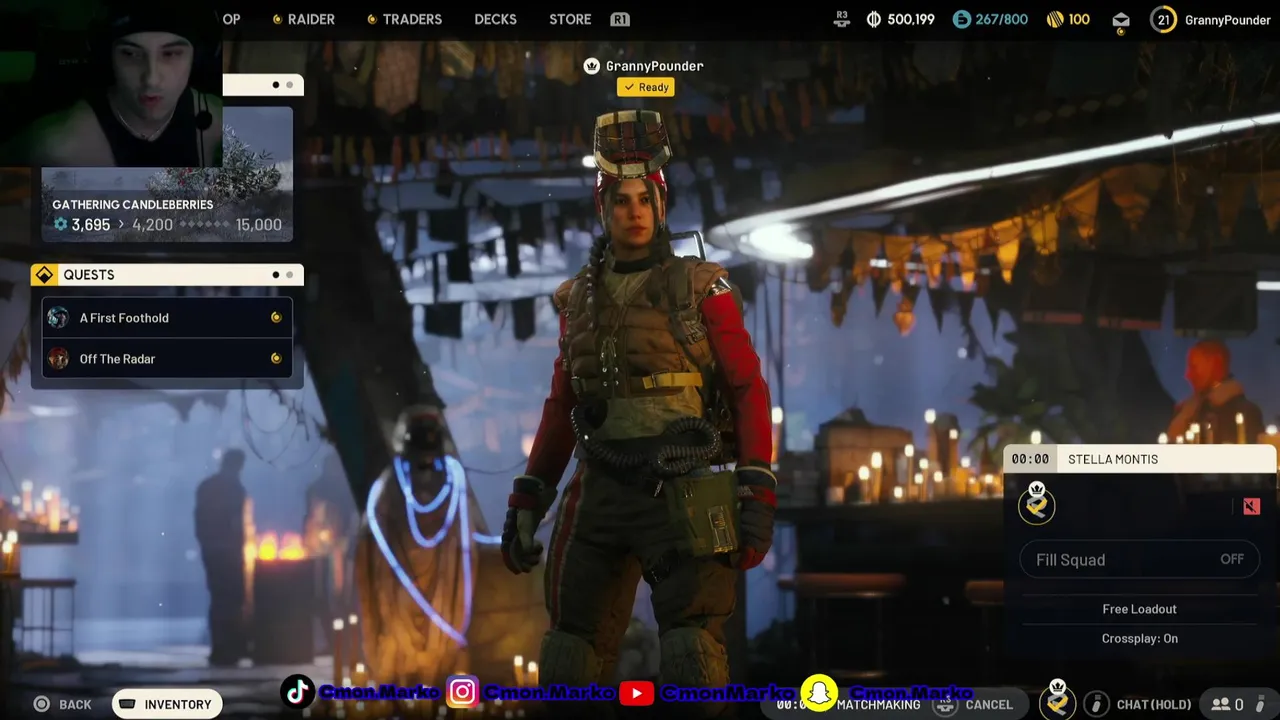Click the crown icon above the character
This screenshot has width=1280, height=720.
[591, 66]
